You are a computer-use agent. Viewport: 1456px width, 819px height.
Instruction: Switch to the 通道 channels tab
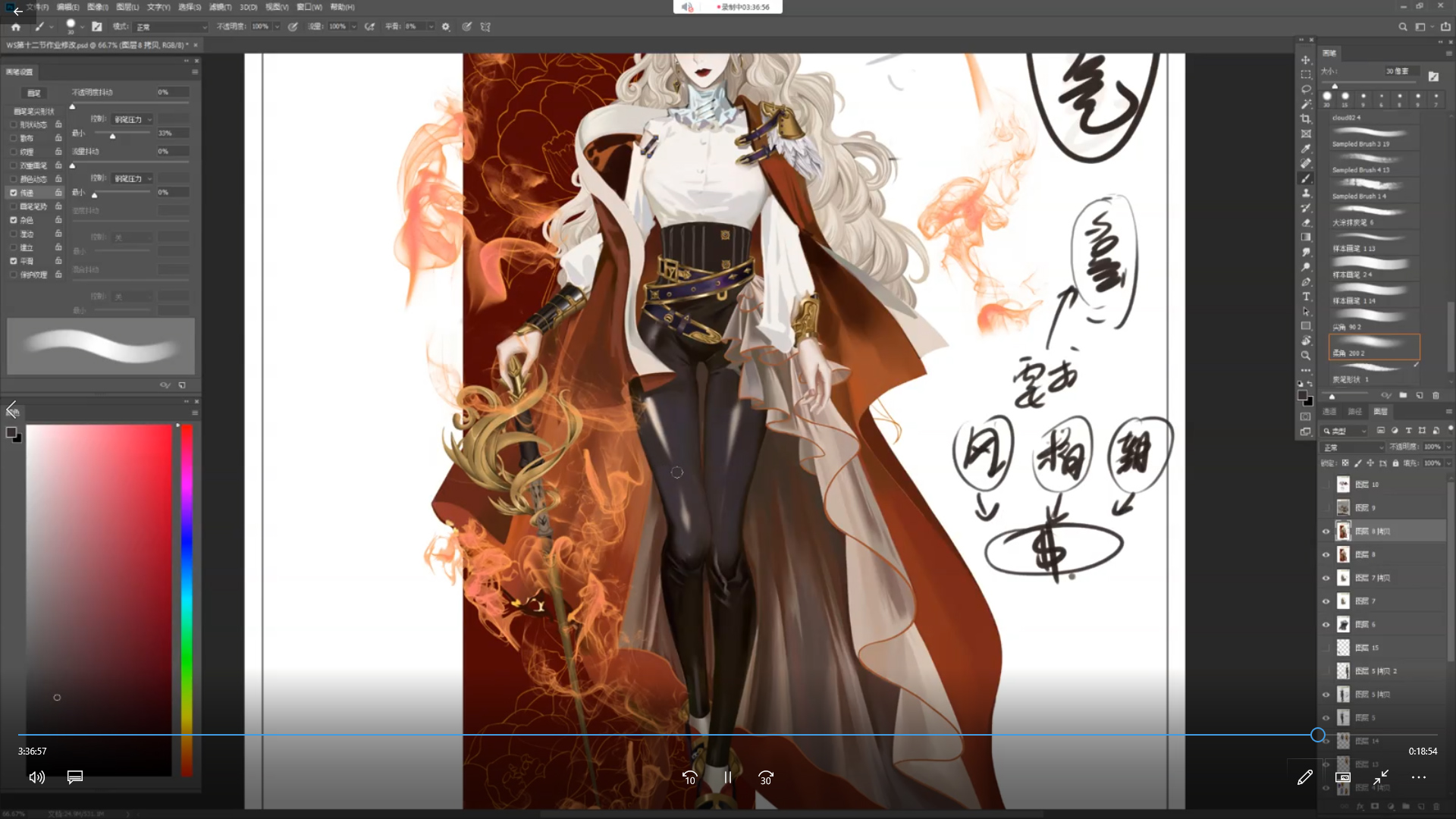click(x=1329, y=412)
